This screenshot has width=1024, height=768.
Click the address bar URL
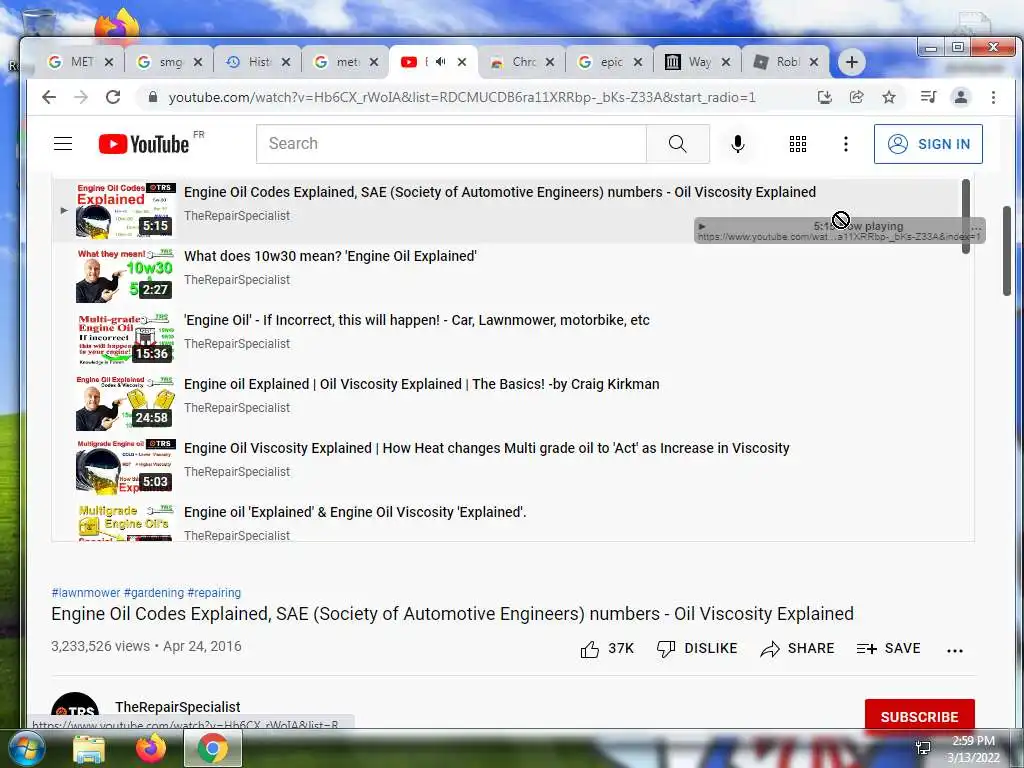click(462, 97)
